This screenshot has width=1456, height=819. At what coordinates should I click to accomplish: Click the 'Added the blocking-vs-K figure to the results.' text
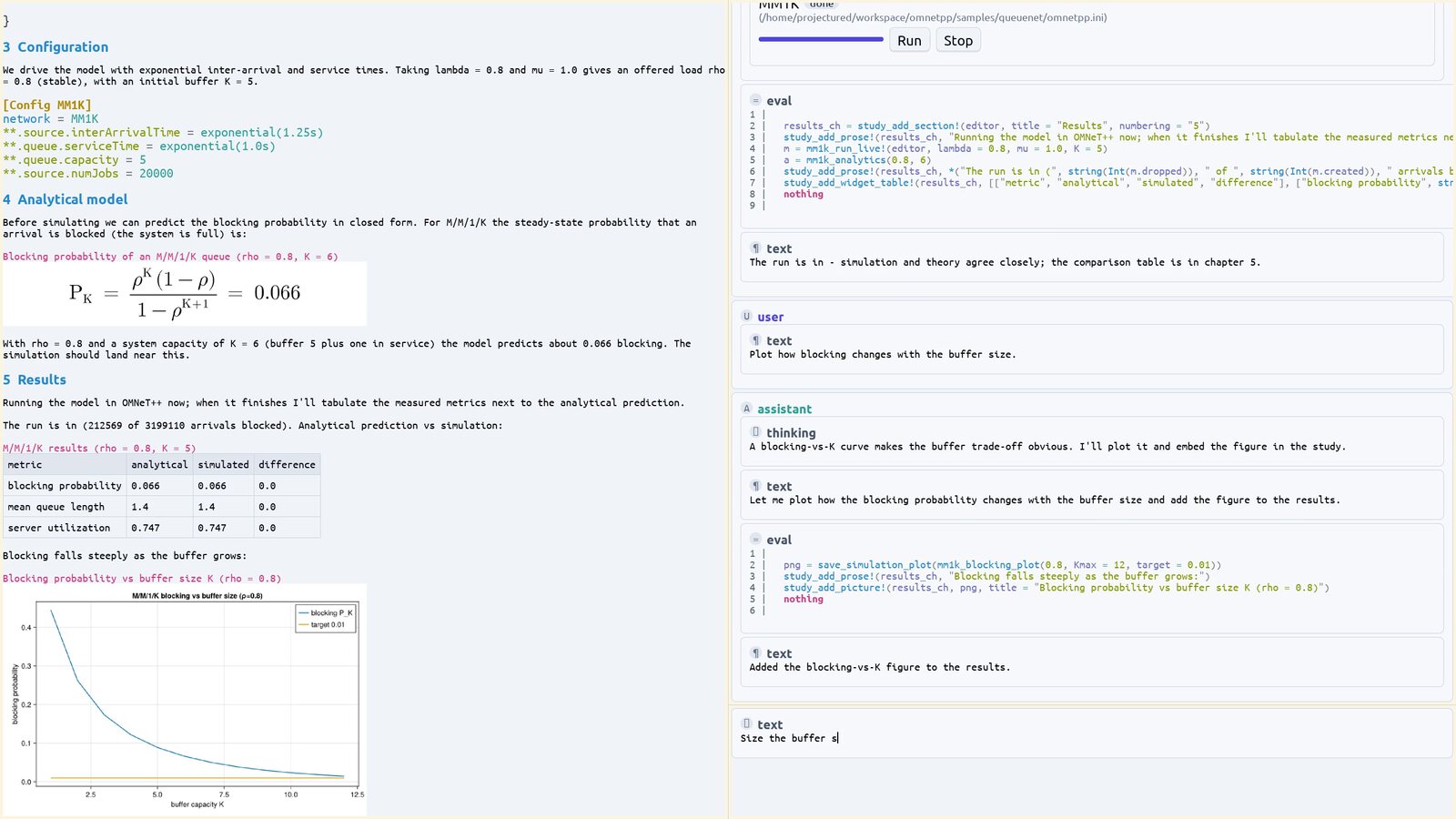[x=880, y=668]
